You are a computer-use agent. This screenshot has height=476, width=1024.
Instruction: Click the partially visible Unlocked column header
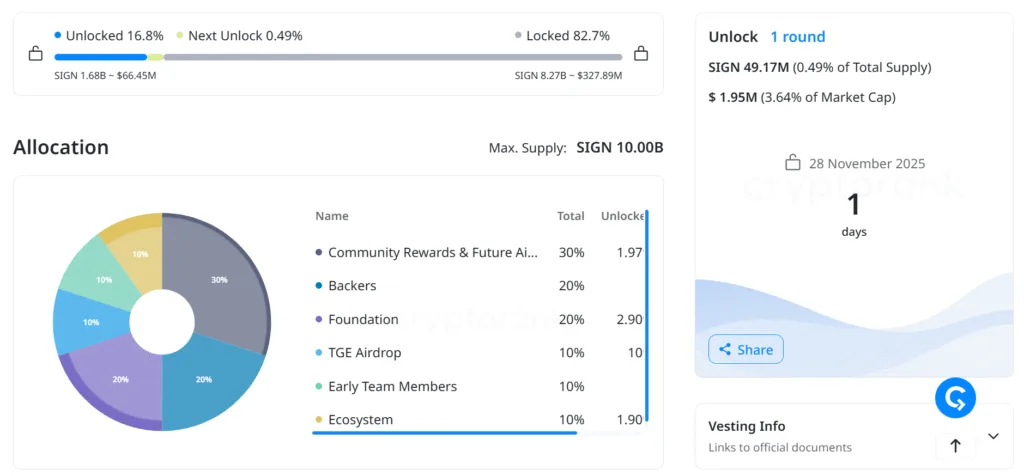622,216
